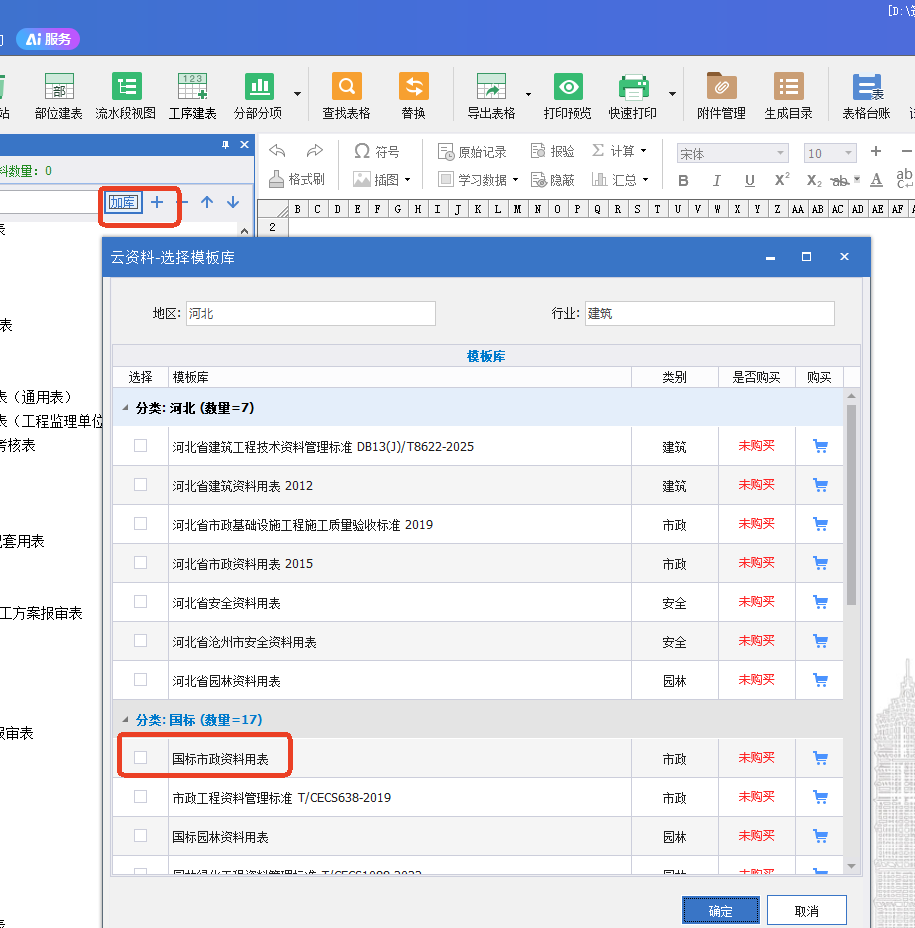Move the item up with the up arrow
Screen dimensions: 915x928
click(207, 202)
